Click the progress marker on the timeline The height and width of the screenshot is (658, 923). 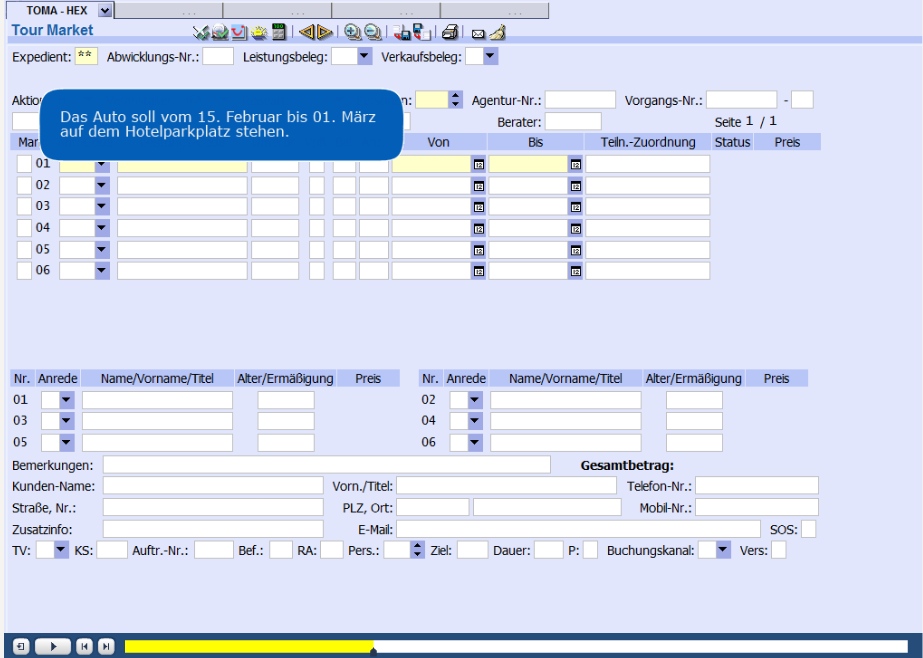tap(373, 651)
